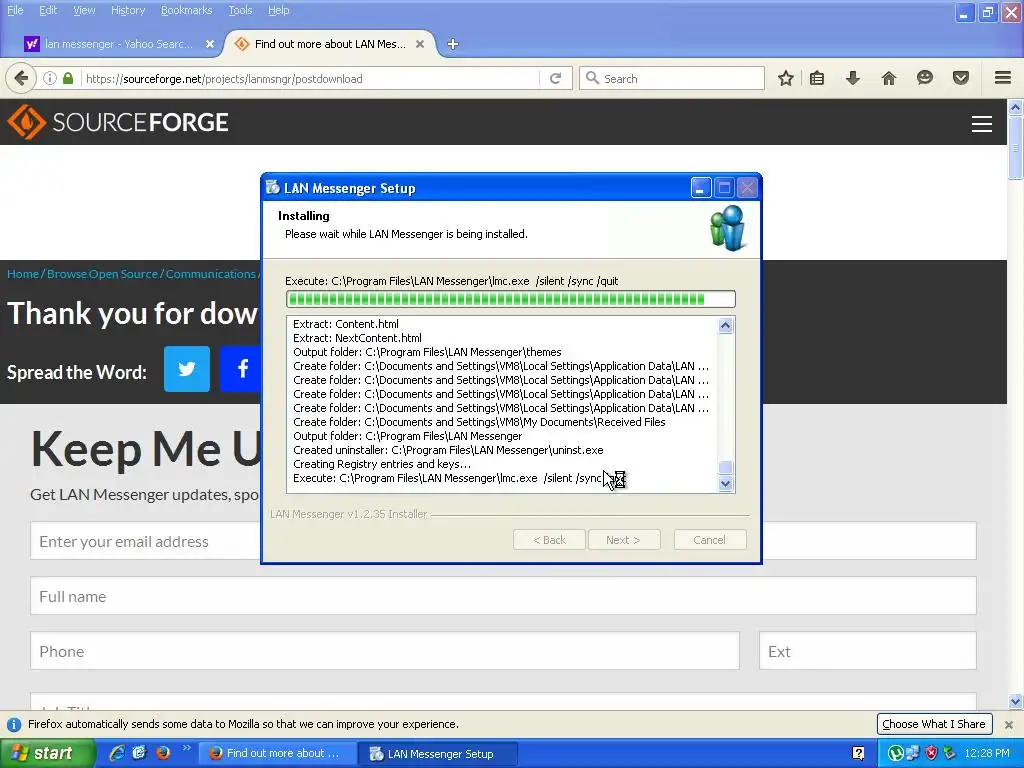Click the SourceForge logo
Screen dimensions: 1024x768
click(118, 122)
